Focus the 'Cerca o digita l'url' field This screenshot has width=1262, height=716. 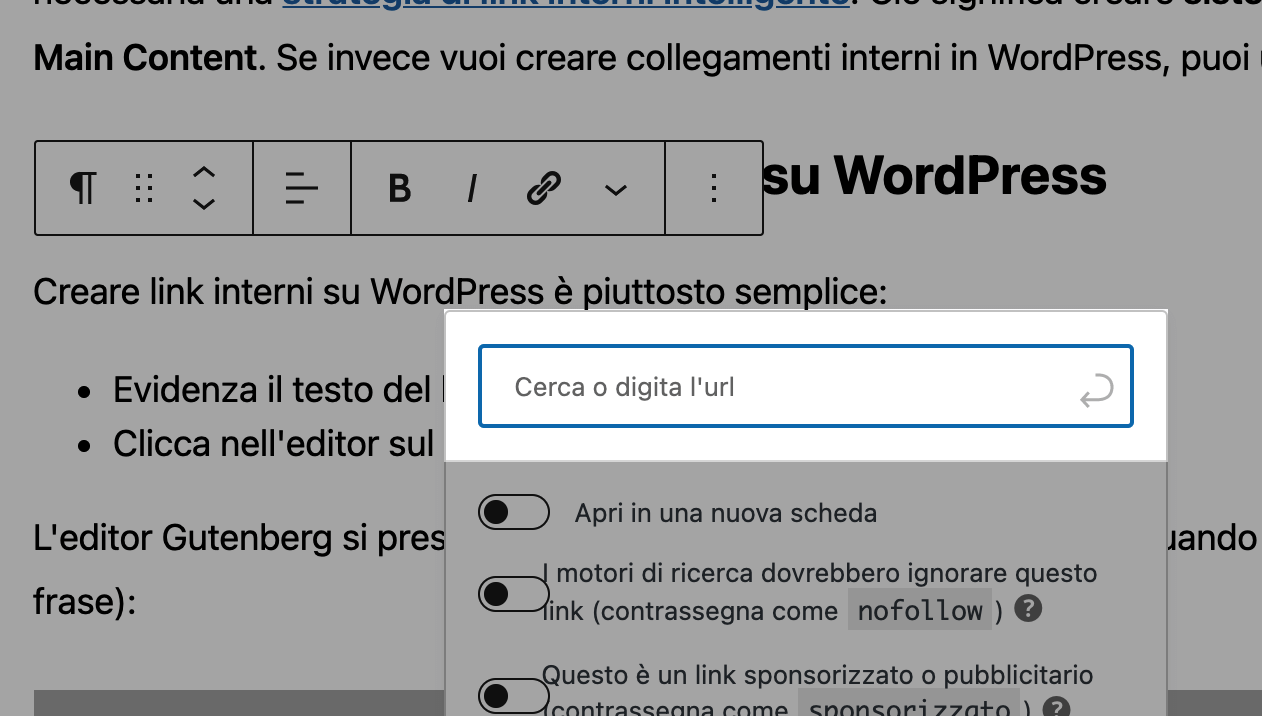(806, 386)
